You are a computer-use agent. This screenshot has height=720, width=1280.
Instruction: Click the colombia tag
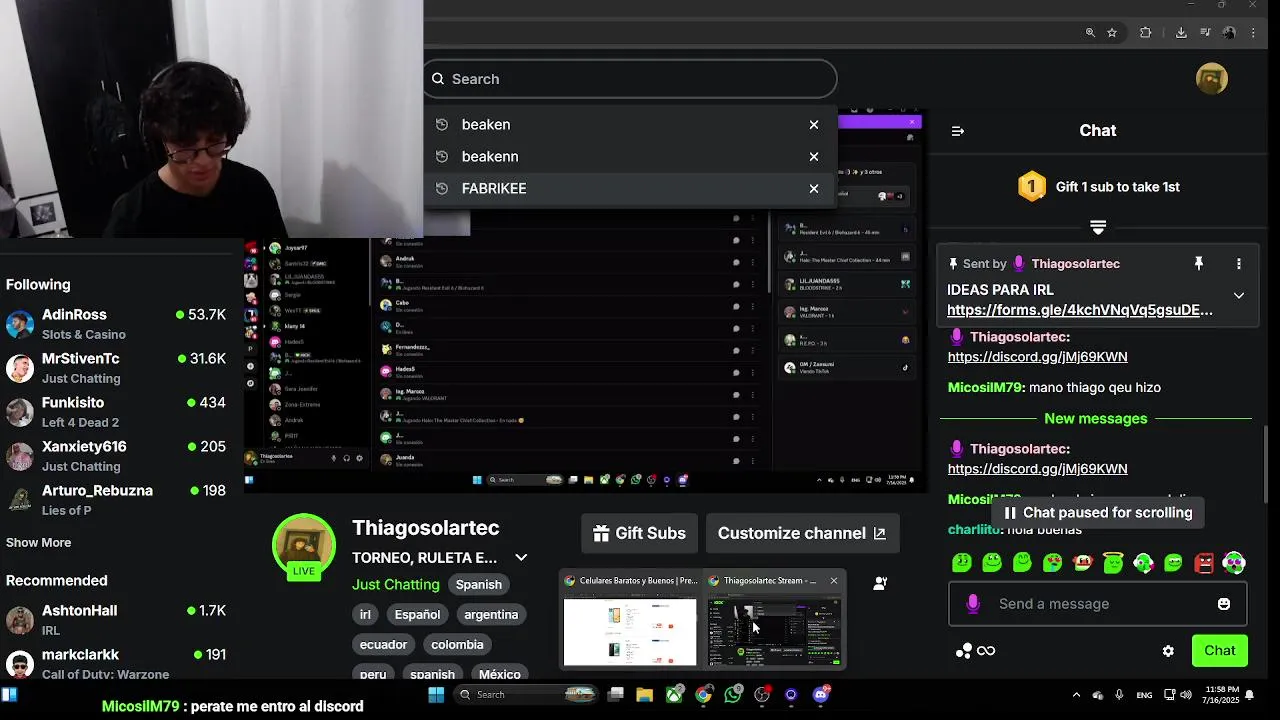click(457, 645)
